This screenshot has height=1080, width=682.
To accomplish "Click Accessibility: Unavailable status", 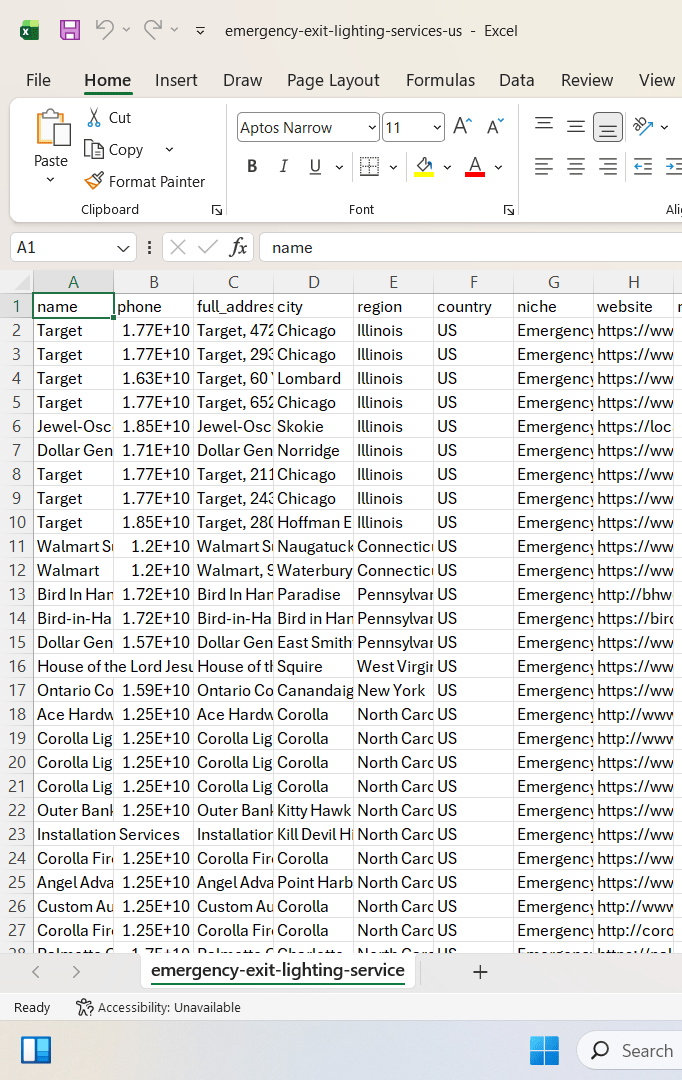I will [x=158, y=1008].
